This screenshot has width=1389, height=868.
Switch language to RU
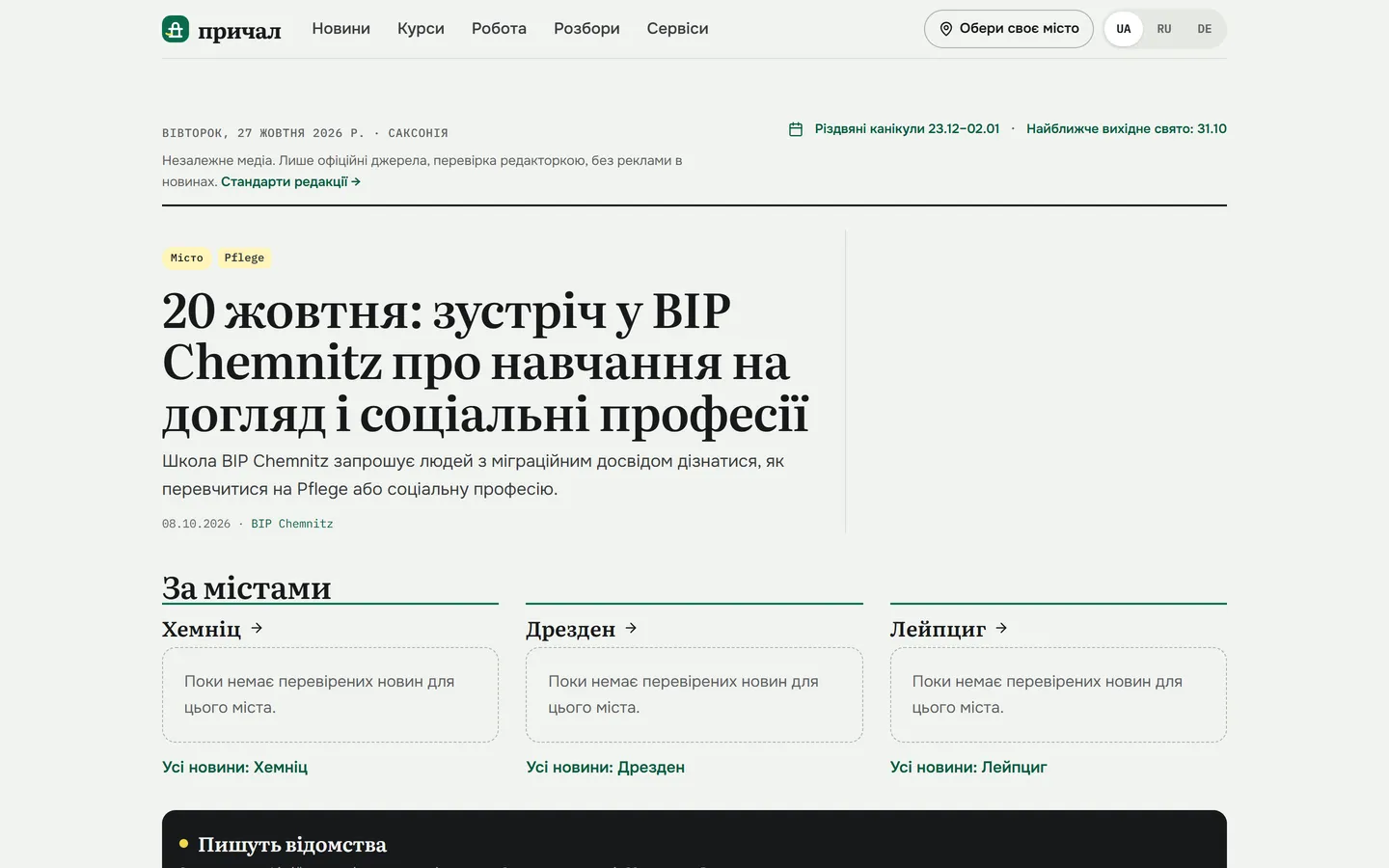pos(1164,29)
